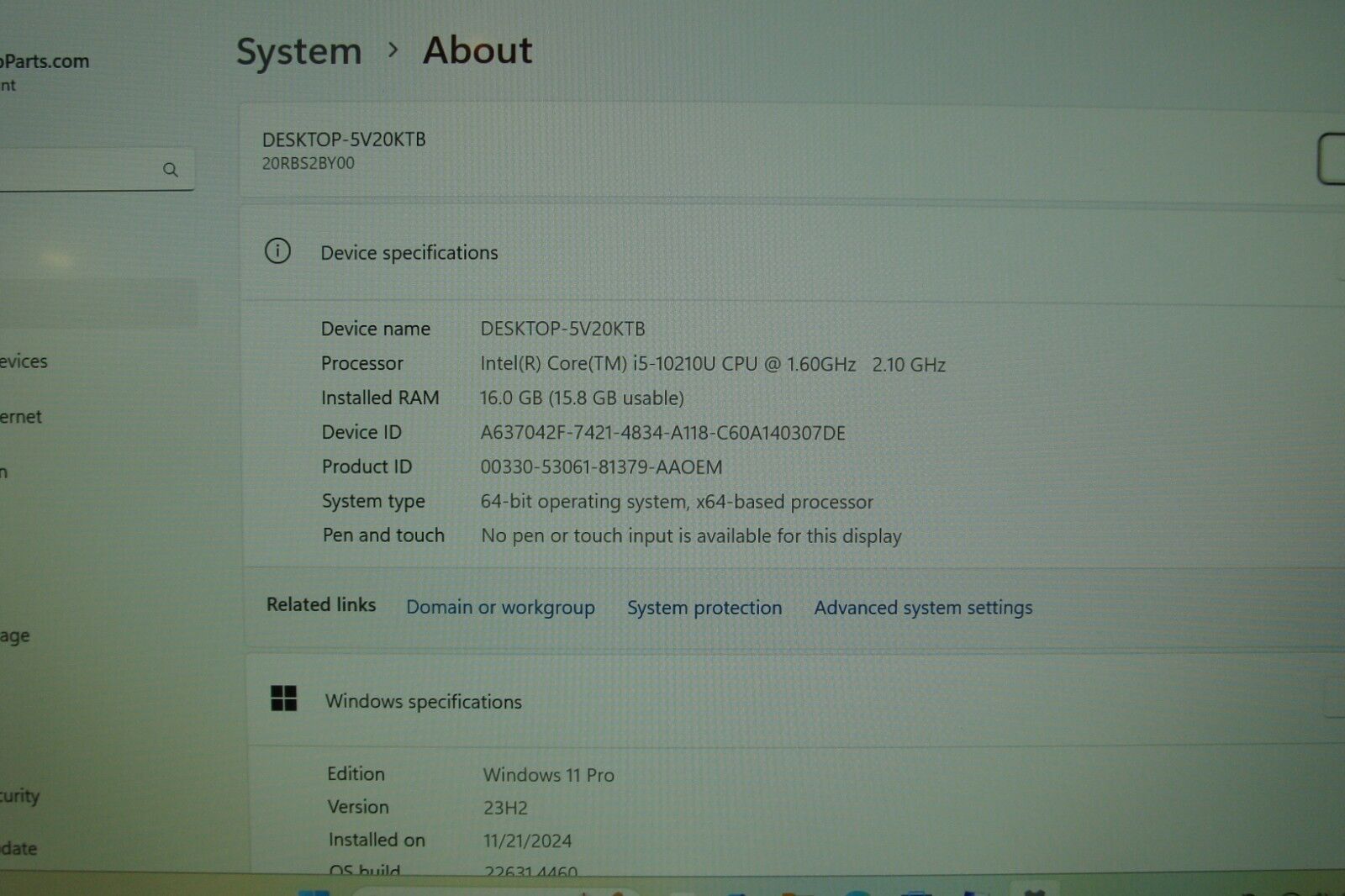Open Advanced system settings link
The height and width of the screenshot is (896, 1345).
click(x=923, y=608)
